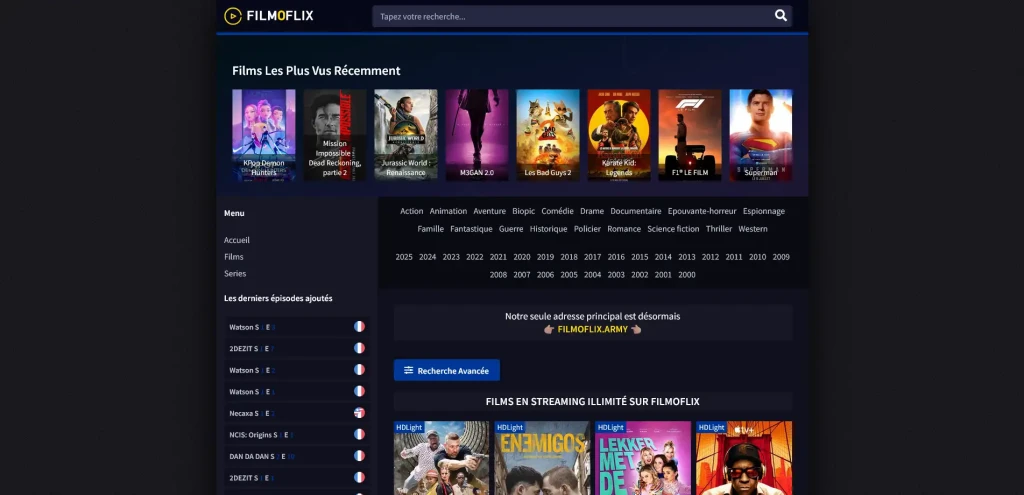
Task: Select the Famille genre
Action: point(430,229)
